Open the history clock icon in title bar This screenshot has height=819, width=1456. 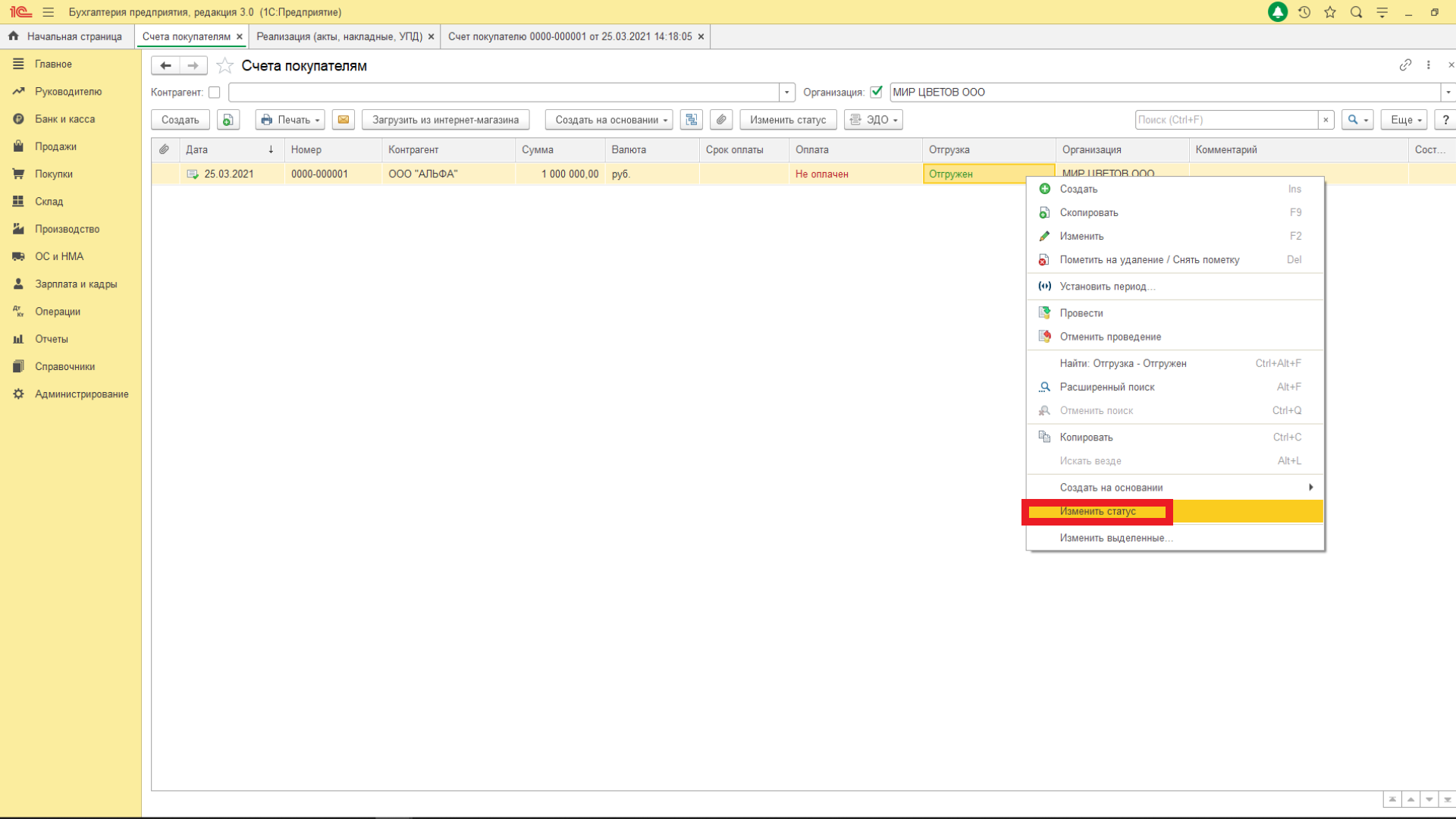(x=1304, y=12)
